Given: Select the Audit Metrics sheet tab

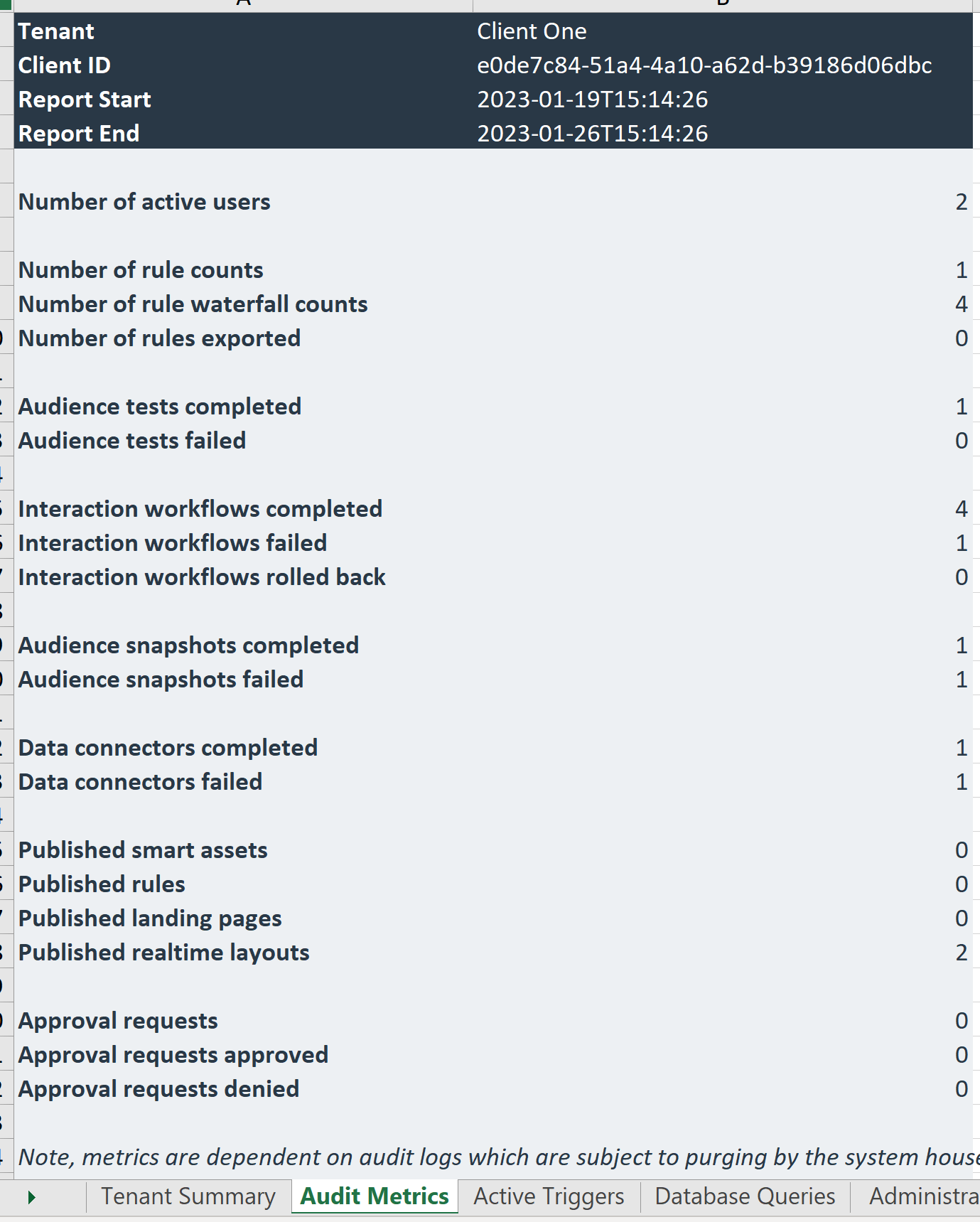Looking at the screenshot, I should (375, 1197).
